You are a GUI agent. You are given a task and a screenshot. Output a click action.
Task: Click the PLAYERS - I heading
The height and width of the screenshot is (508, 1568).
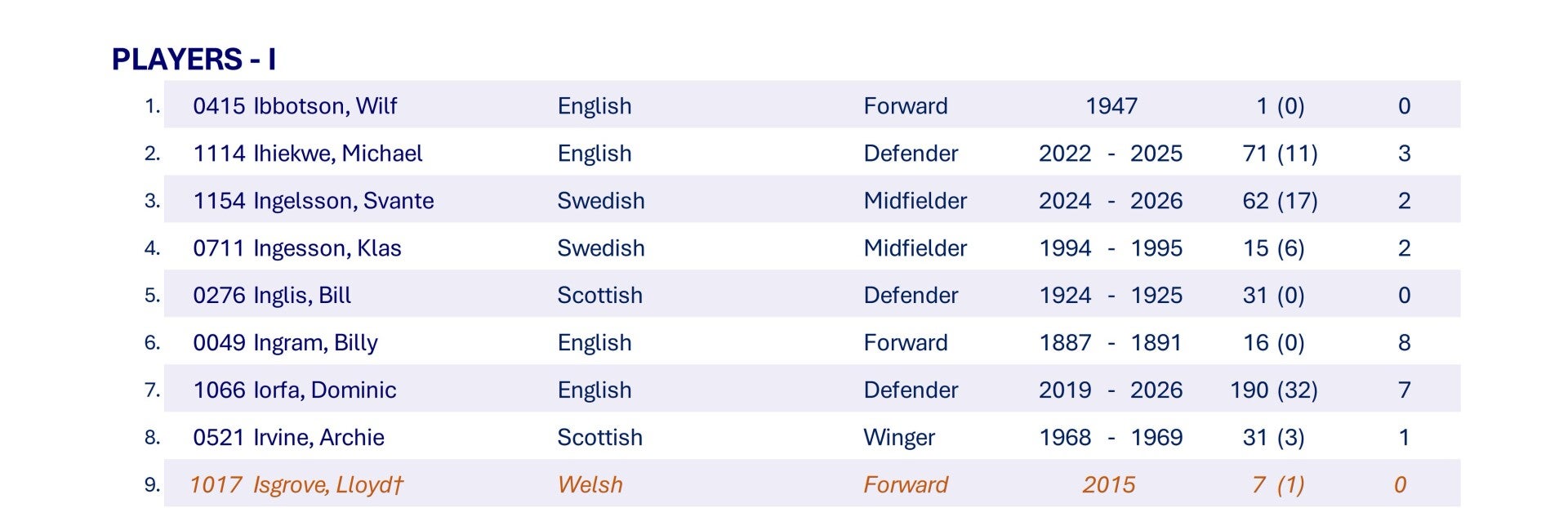(194, 60)
